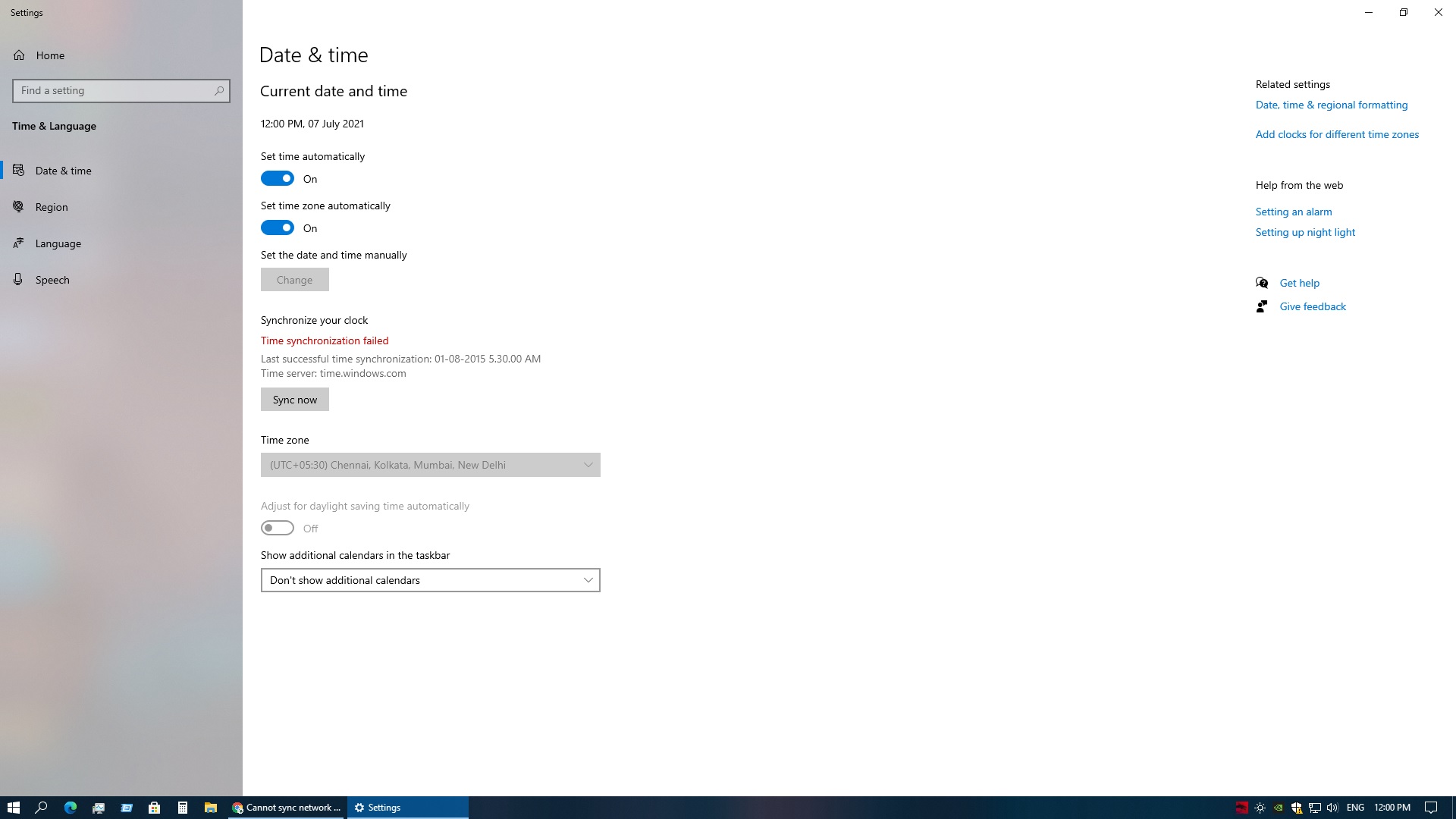Open the Windows Security shield tray icon
Viewport: 1456px width, 819px height.
point(1297,808)
